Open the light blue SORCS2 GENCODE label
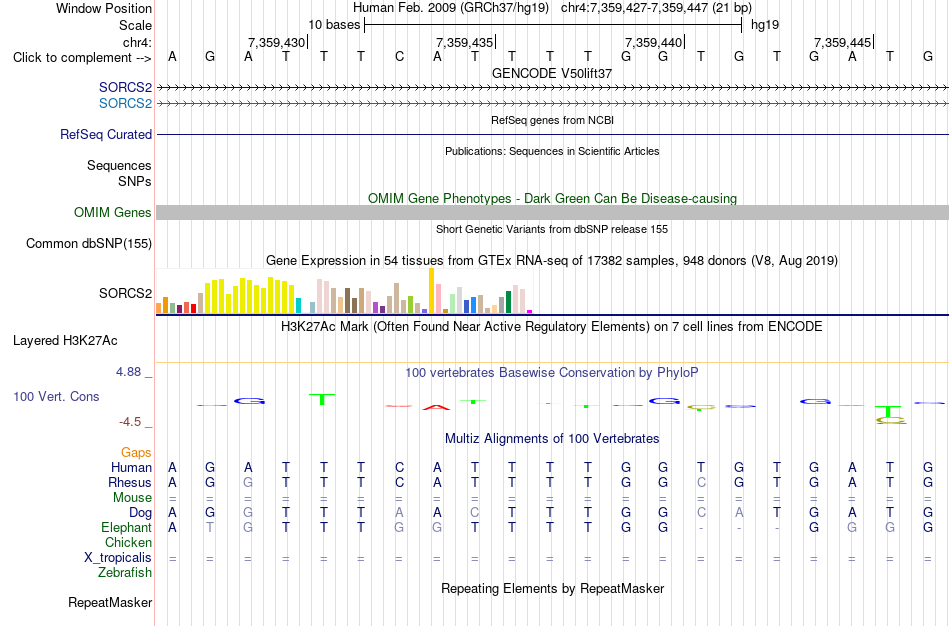Viewport: 950px width, 626px height. point(125,103)
